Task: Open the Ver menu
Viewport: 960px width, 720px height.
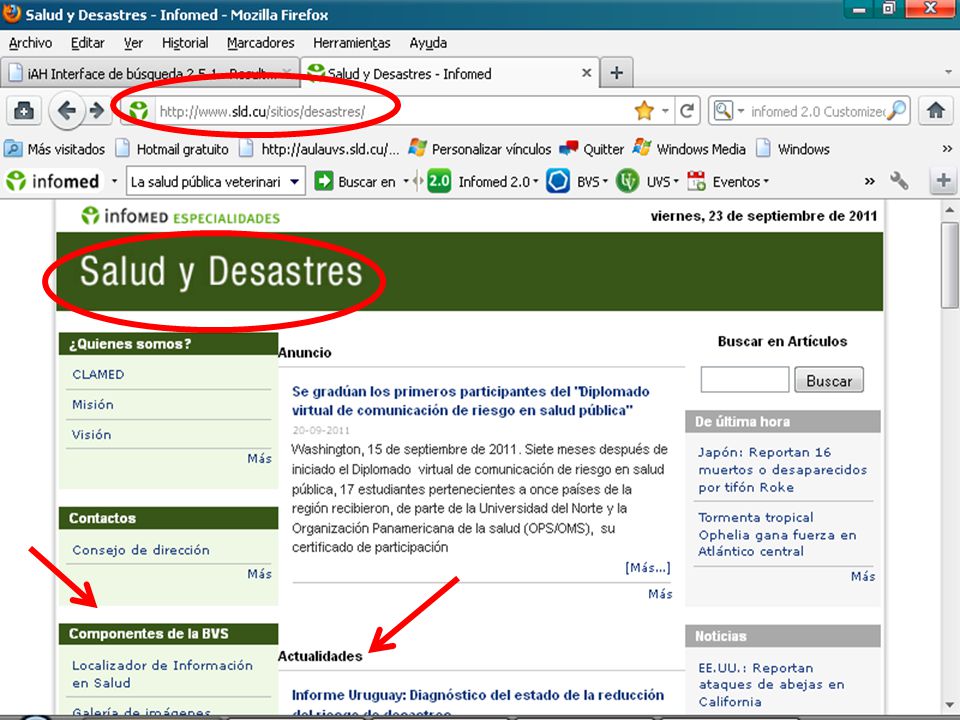Action: [133, 43]
